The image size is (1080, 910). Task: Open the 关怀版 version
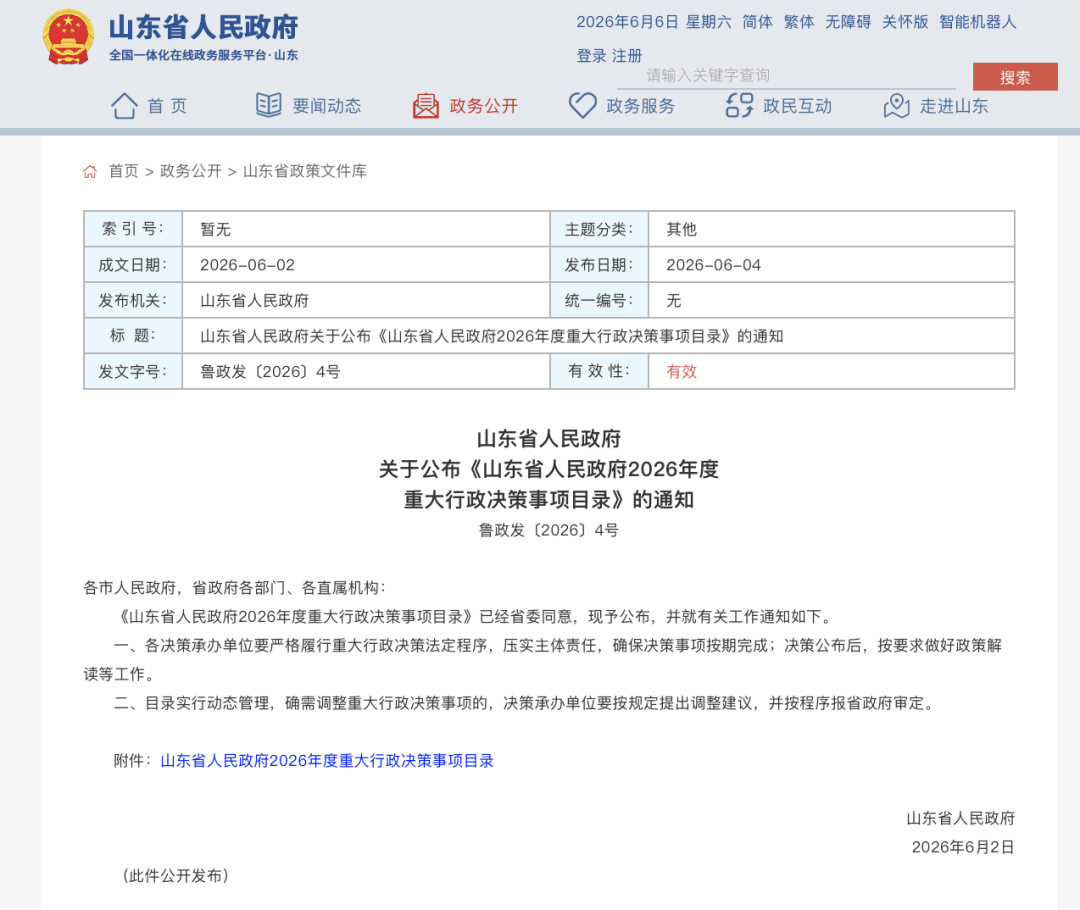pyautogui.click(x=906, y=22)
